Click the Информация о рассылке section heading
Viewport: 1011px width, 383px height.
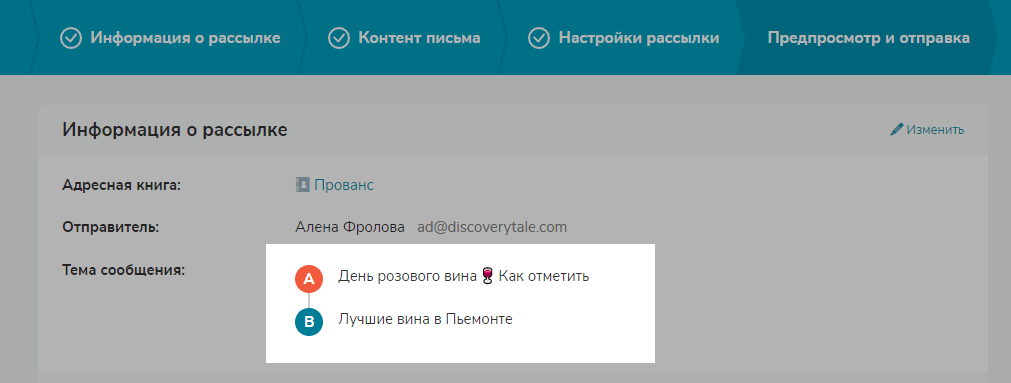[x=175, y=130]
